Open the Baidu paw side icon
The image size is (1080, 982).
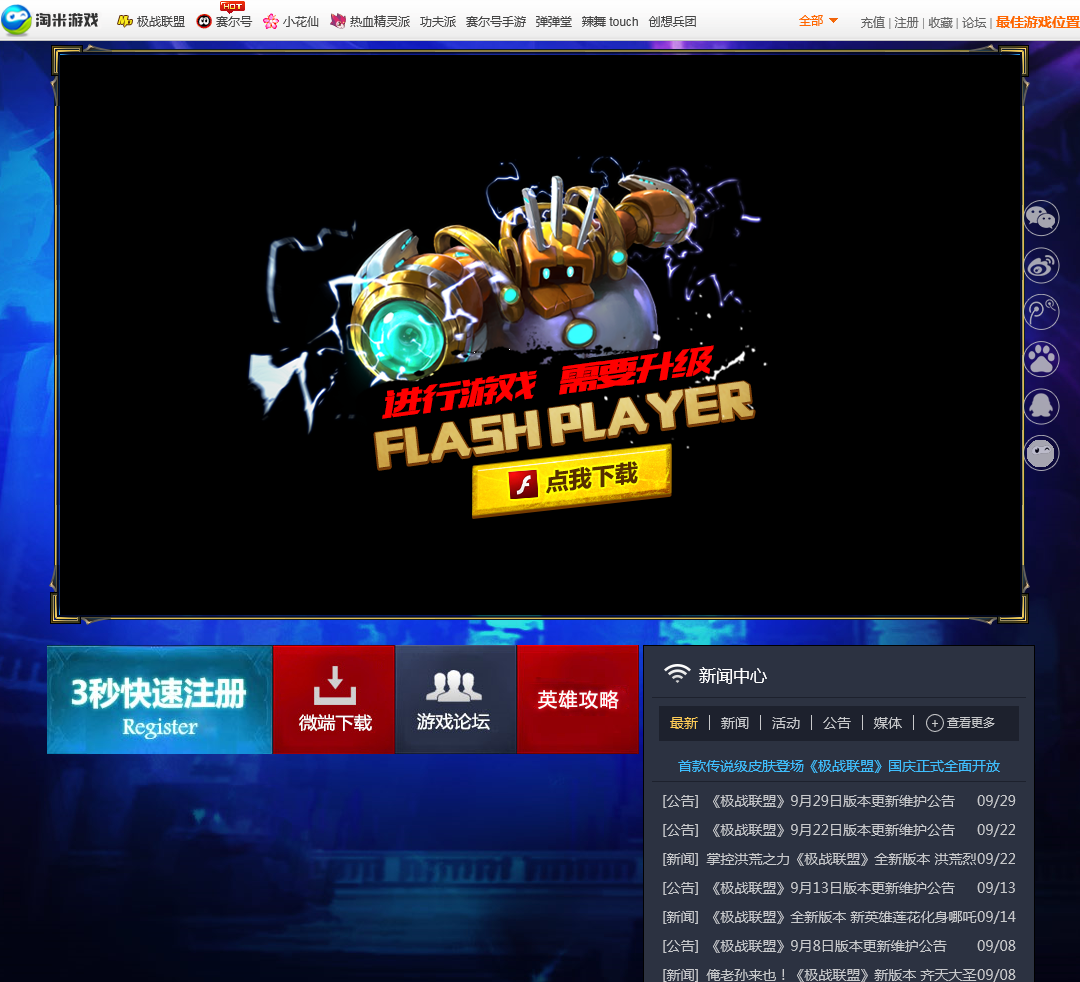(x=1041, y=359)
